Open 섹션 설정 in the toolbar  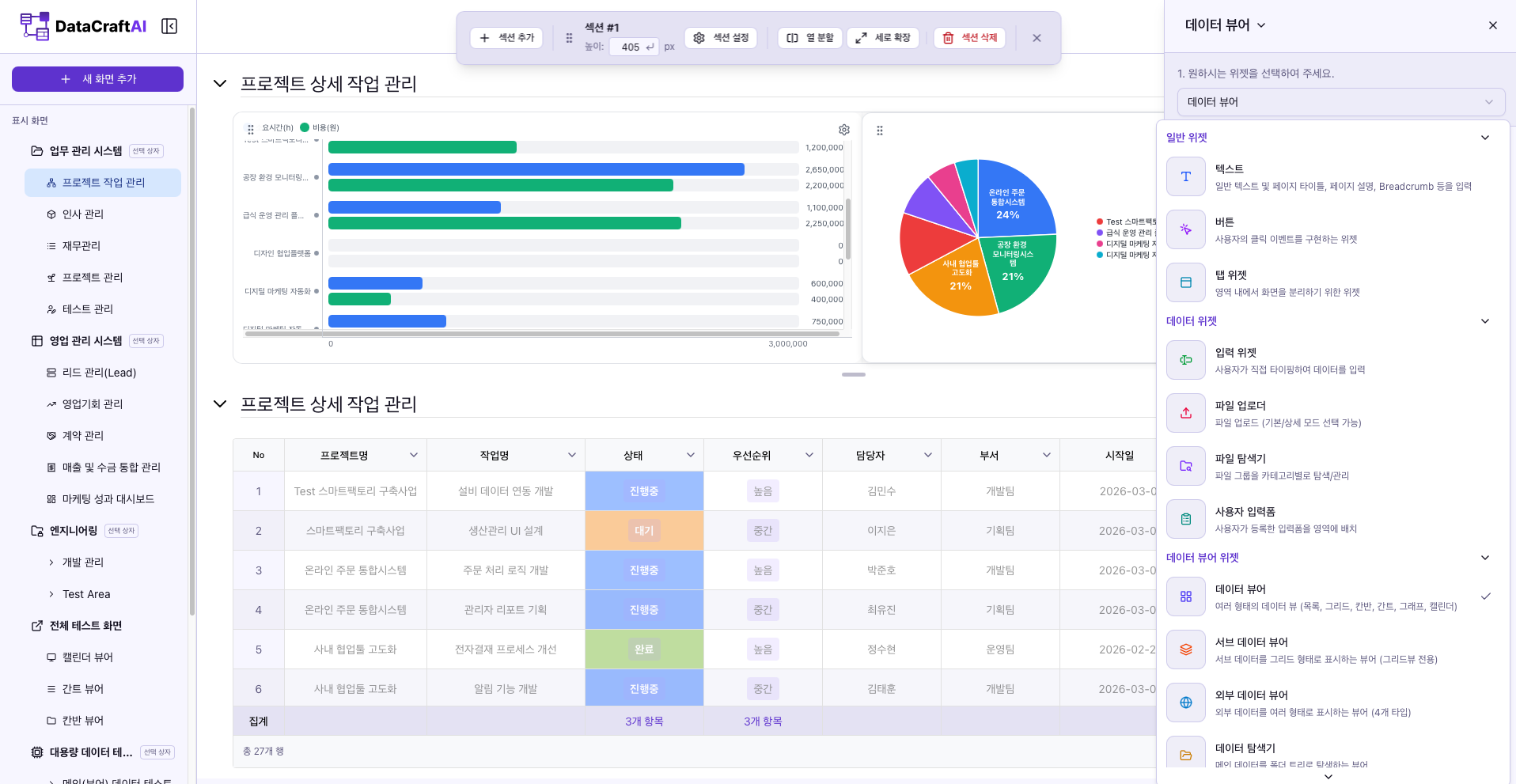pyautogui.click(x=721, y=38)
